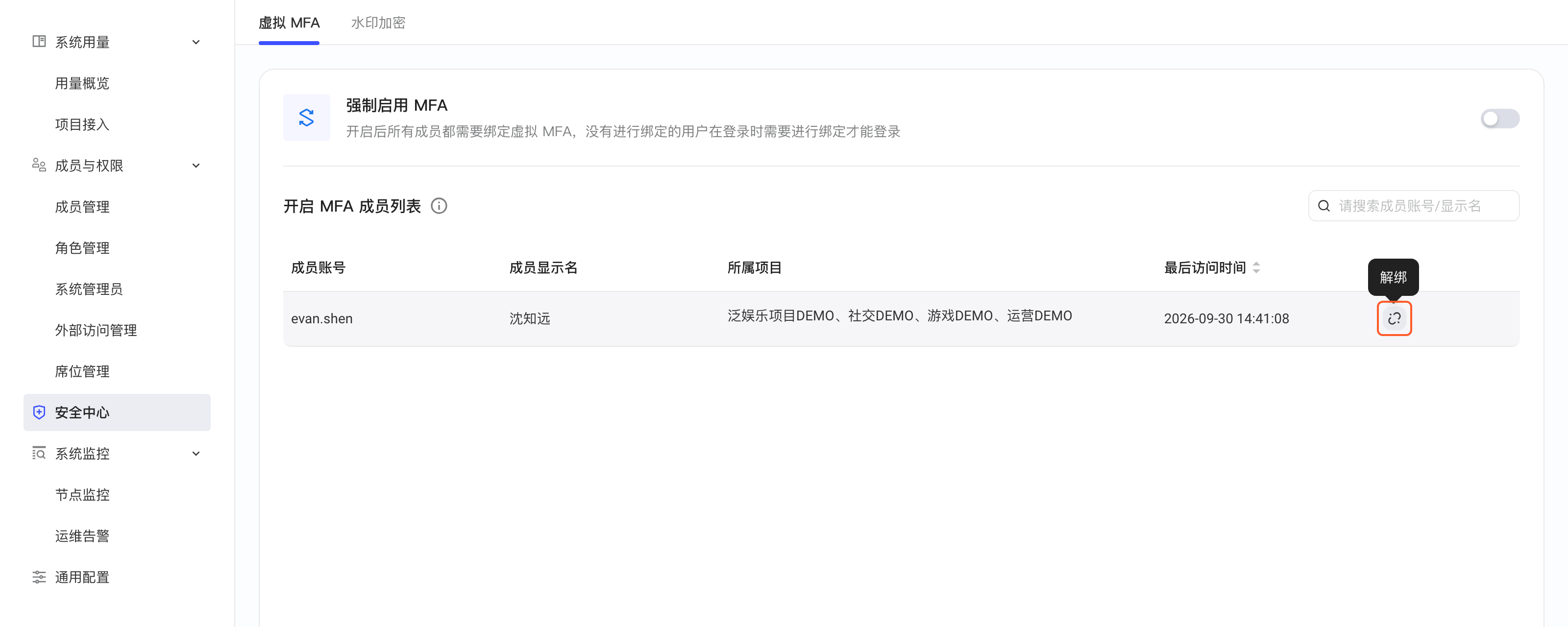
Task: Click the 安全中心 shield icon
Action: tap(39, 412)
